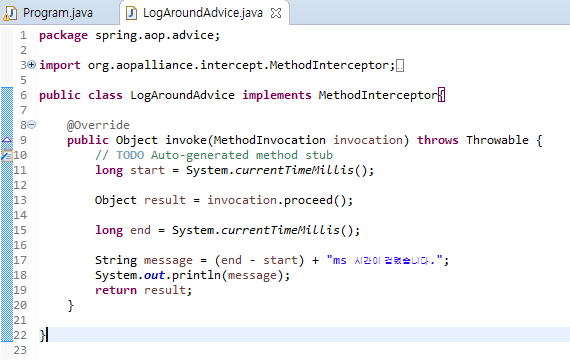The image size is (570, 360).
Task: Click the Program.java file icon
Action: [9, 13]
